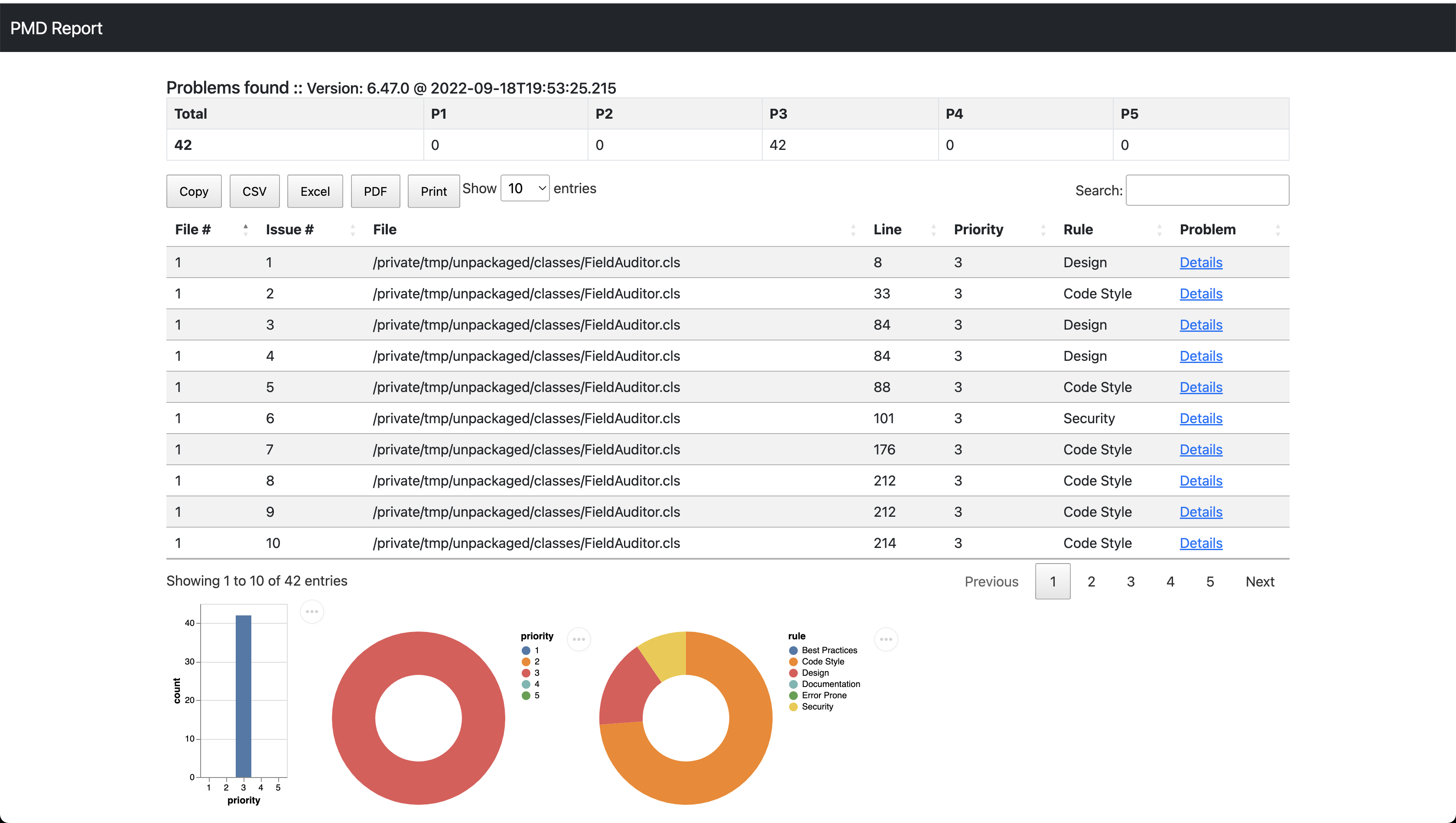Open Details link for issue 6
The width and height of the screenshot is (1456, 823).
coord(1200,418)
